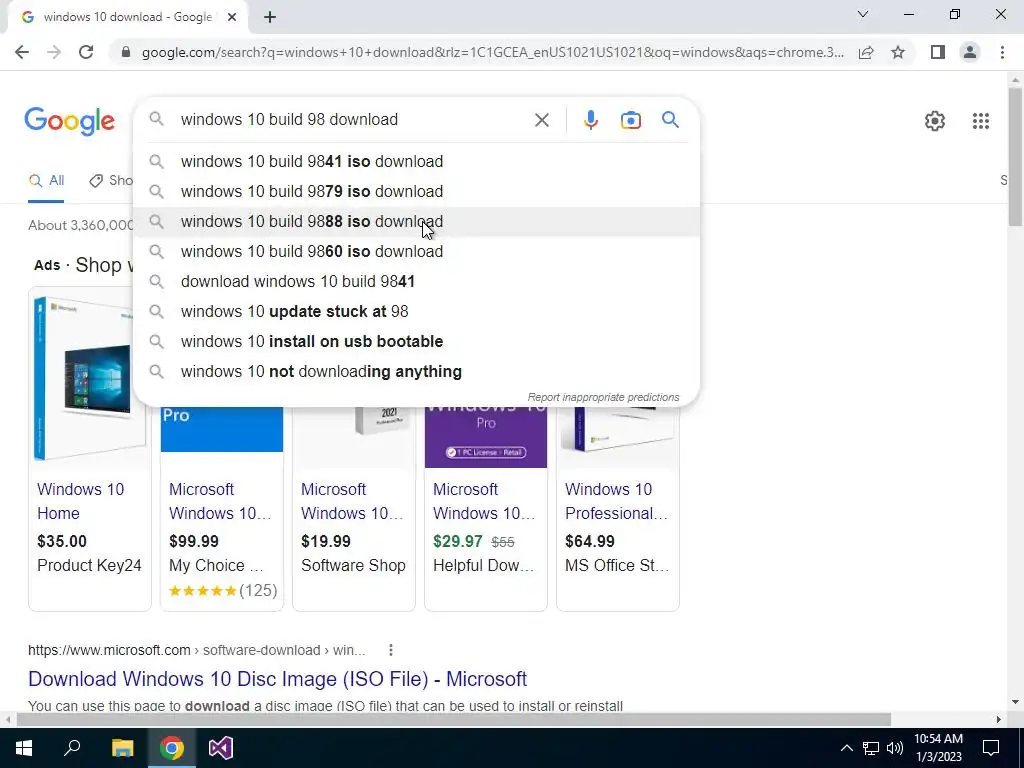Click the horizontal scrollbar right arrow

pyautogui.click(x=999, y=719)
